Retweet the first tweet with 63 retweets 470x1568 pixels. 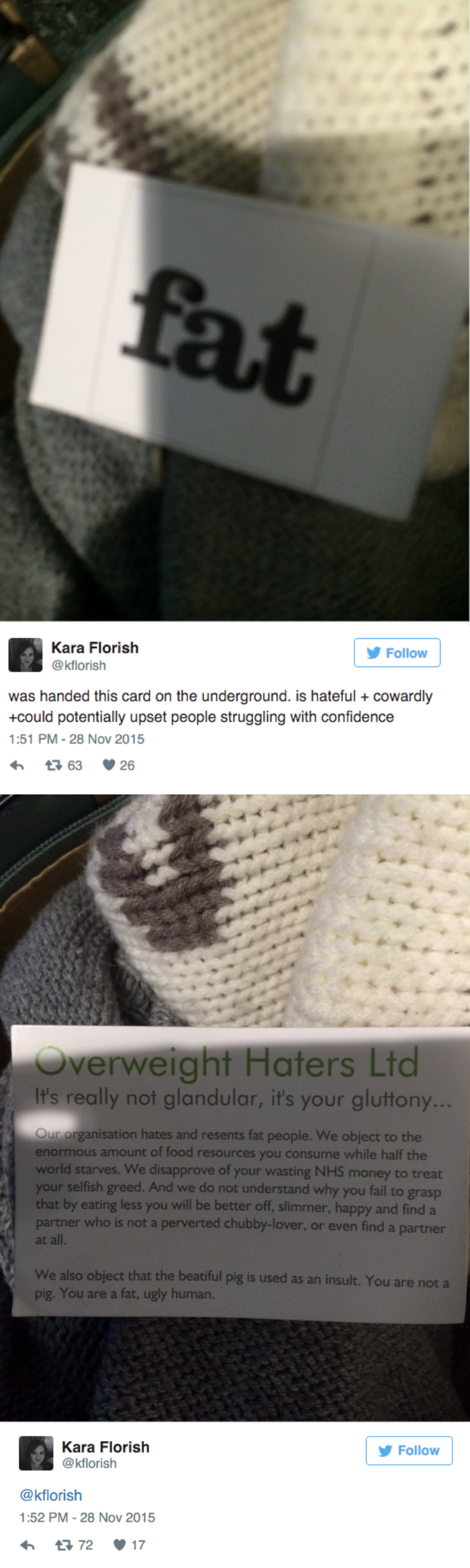point(54,765)
